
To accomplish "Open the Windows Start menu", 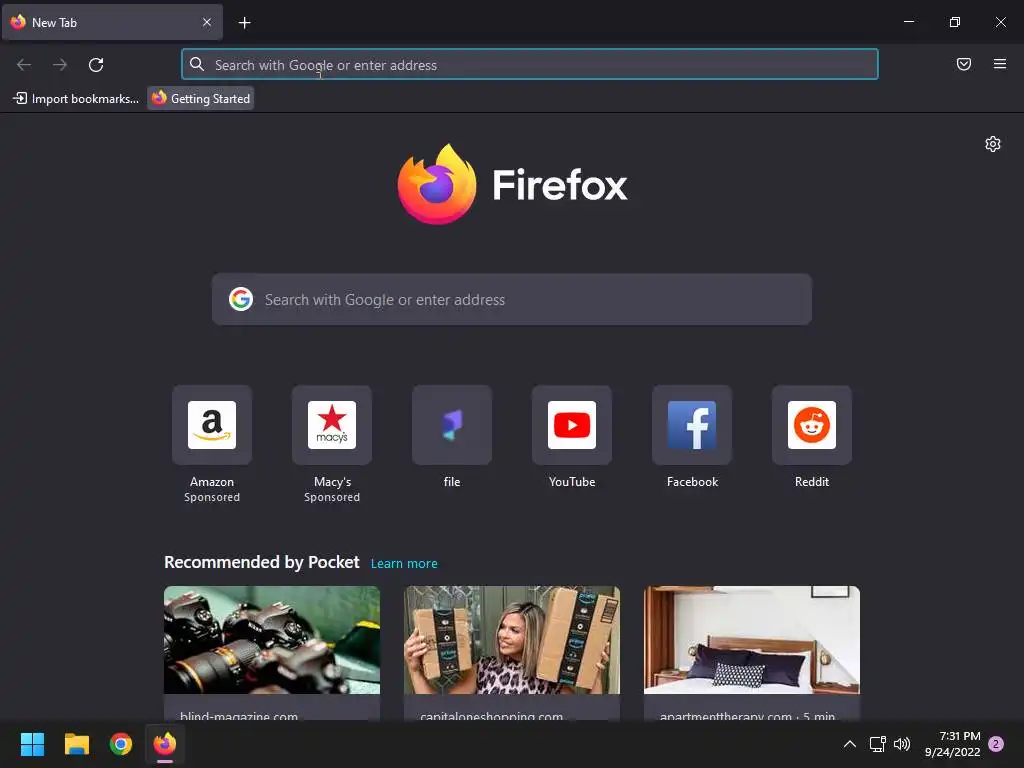I will [x=32, y=744].
